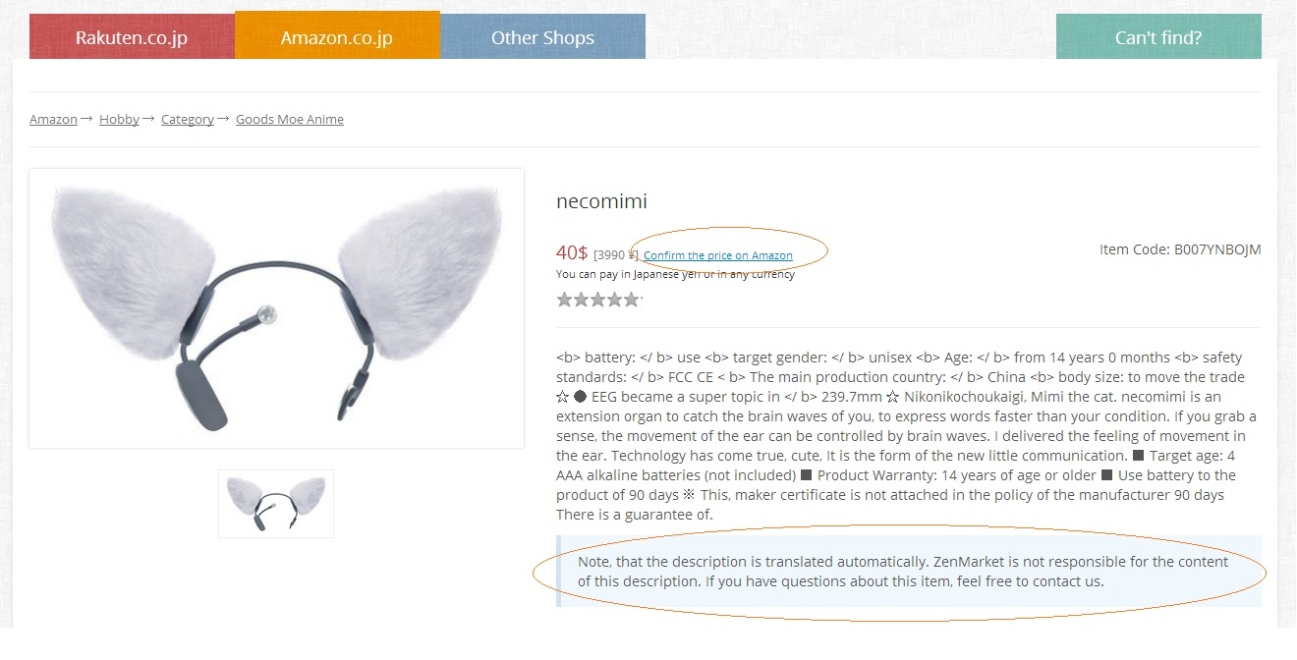Click the fourth rating star
This screenshot has height=660, width=1297.
[x=614, y=299]
